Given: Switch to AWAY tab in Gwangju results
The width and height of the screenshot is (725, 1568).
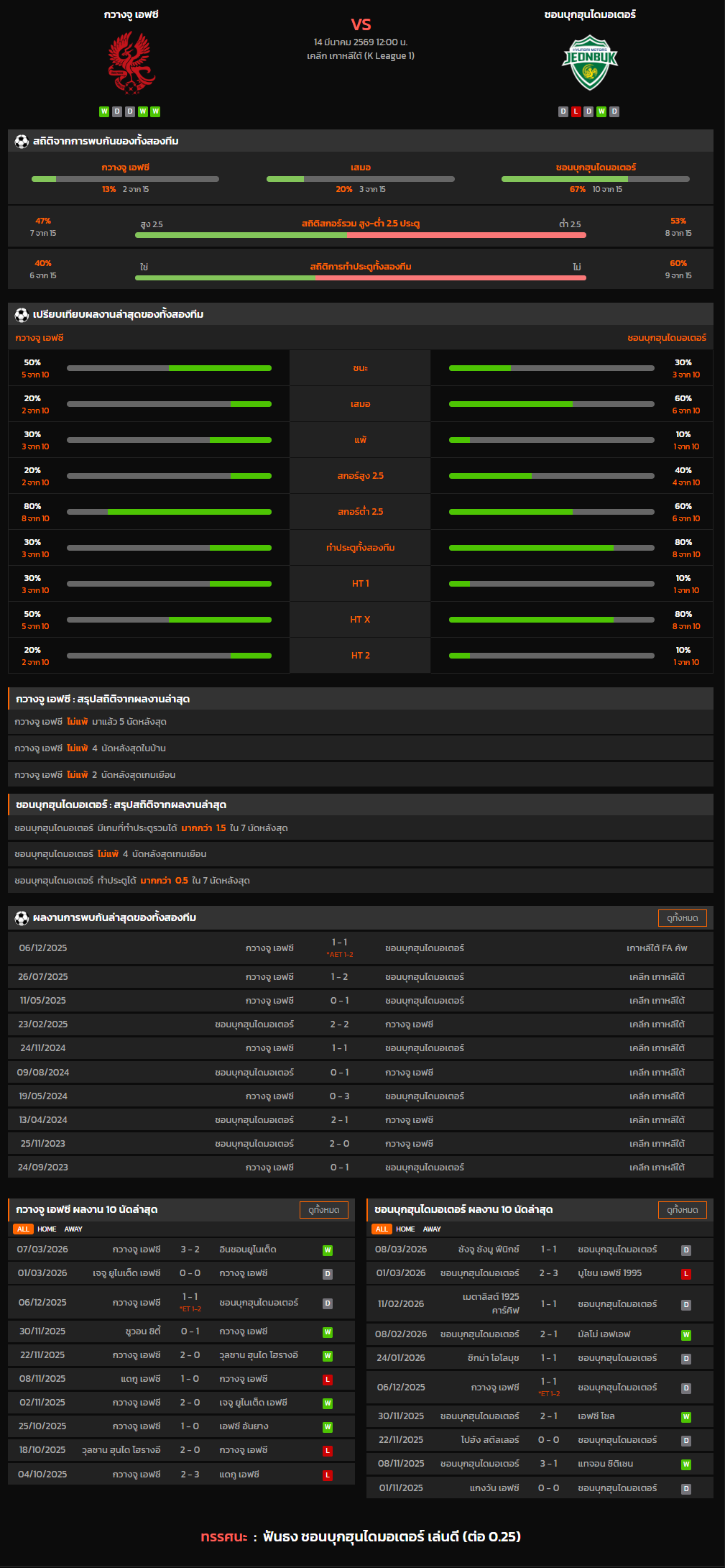Looking at the screenshot, I should pos(73,1229).
